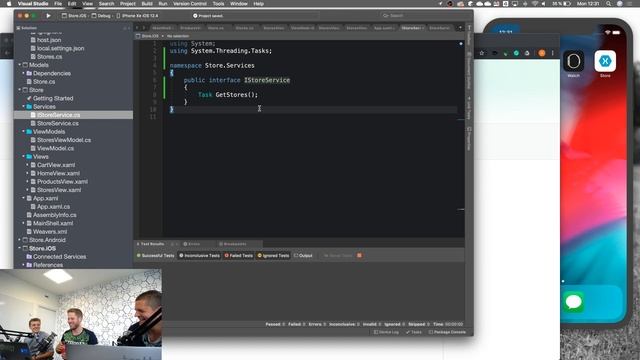
Task: Collapse the Models project node
Action: click(x=19, y=65)
